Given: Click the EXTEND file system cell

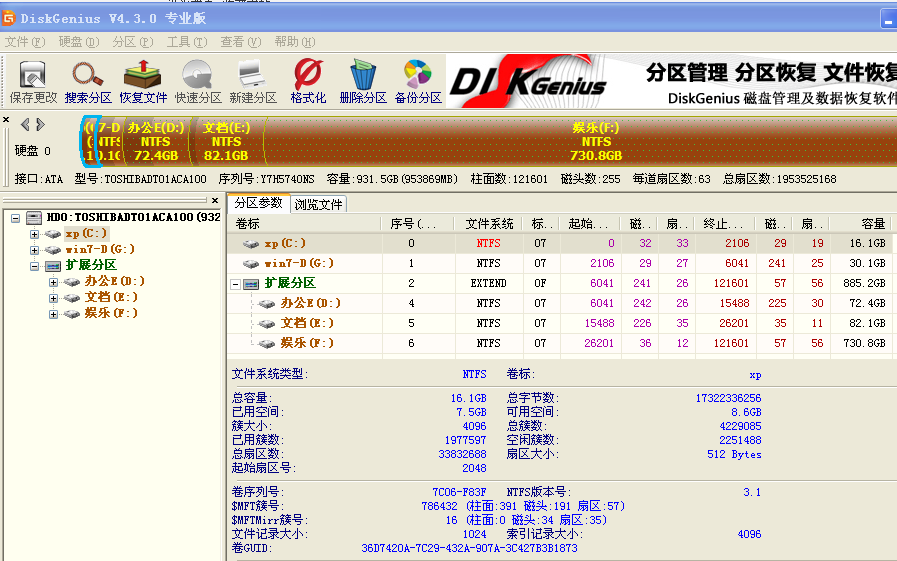Looking at the screenshot, I should (489, 284).
